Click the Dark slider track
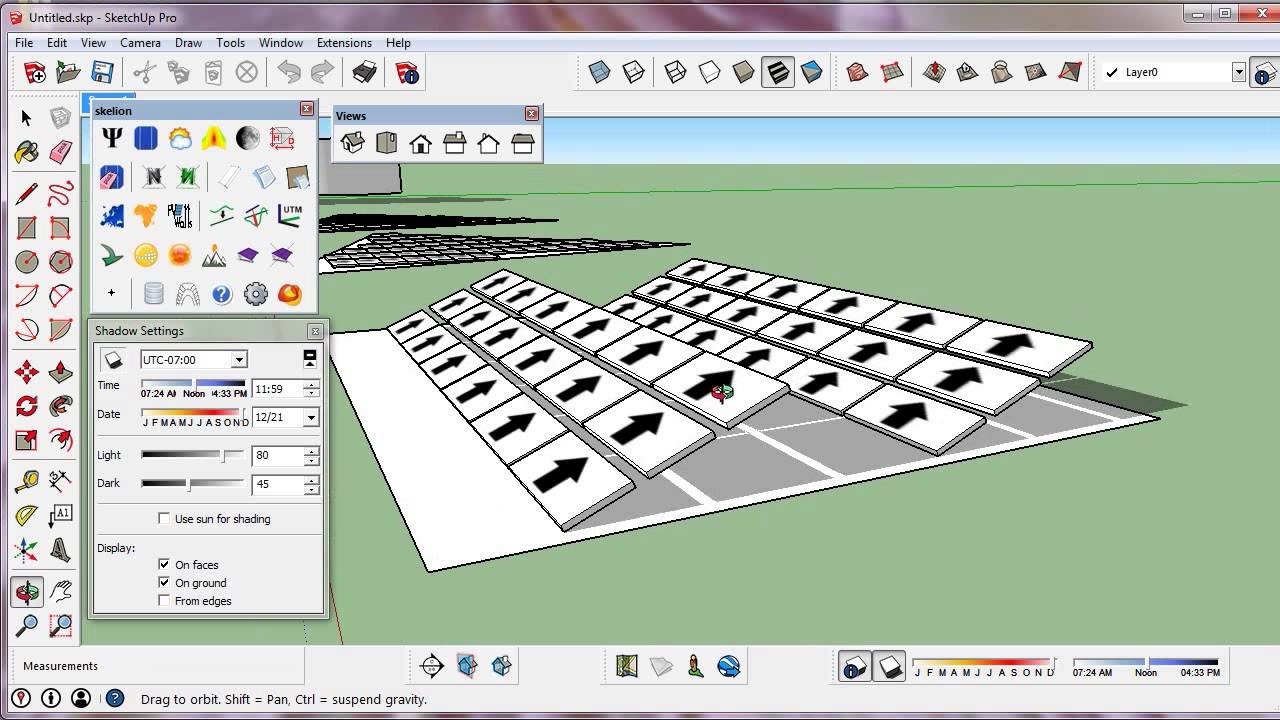Viewport: 1280px width, 720px height. point(192,484)
